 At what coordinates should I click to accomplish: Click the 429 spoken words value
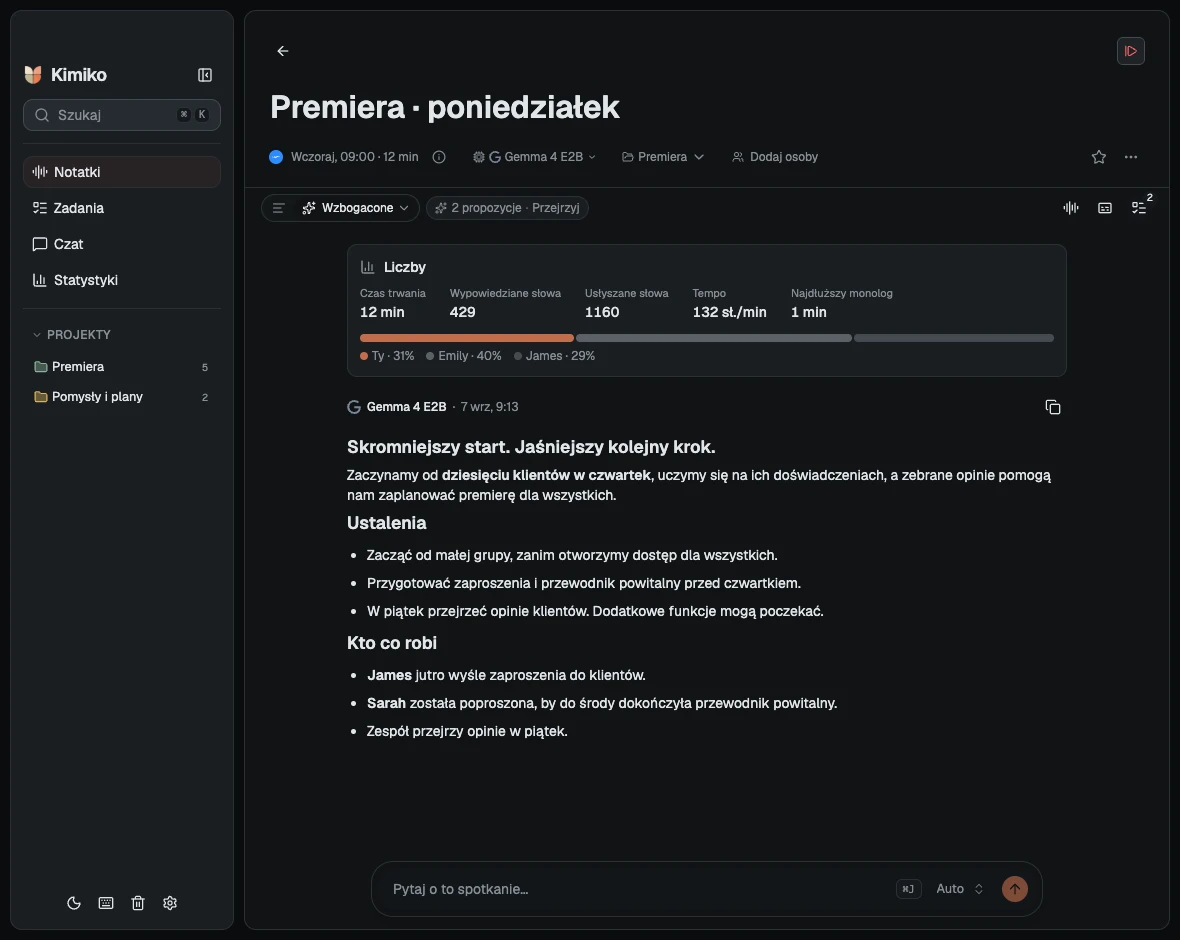click(x=462, y=312)
